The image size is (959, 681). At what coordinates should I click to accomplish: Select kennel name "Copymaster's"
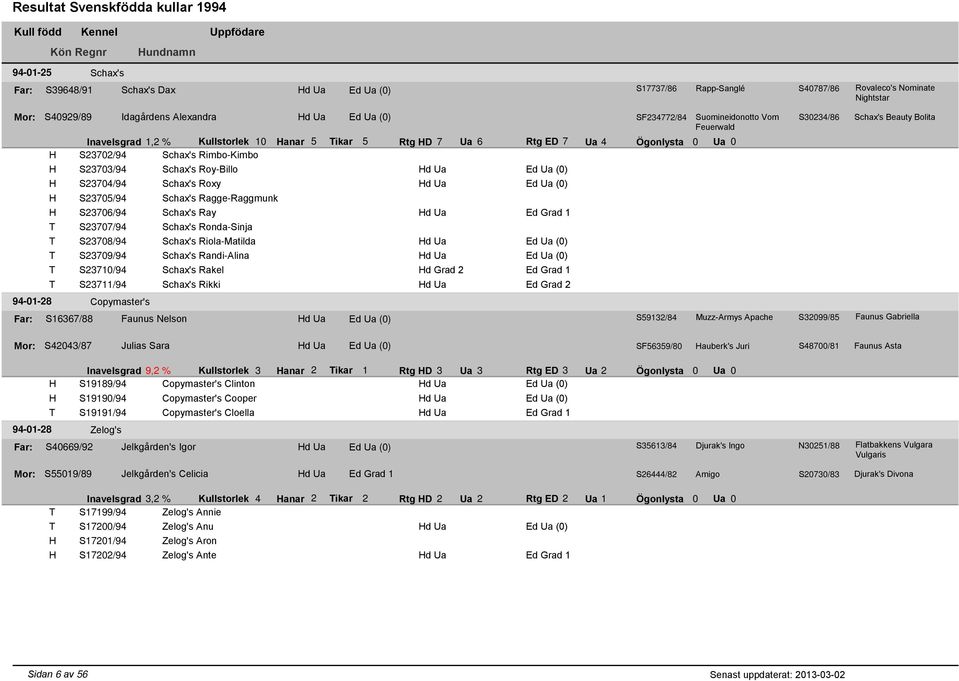click(x=120, y=302)
